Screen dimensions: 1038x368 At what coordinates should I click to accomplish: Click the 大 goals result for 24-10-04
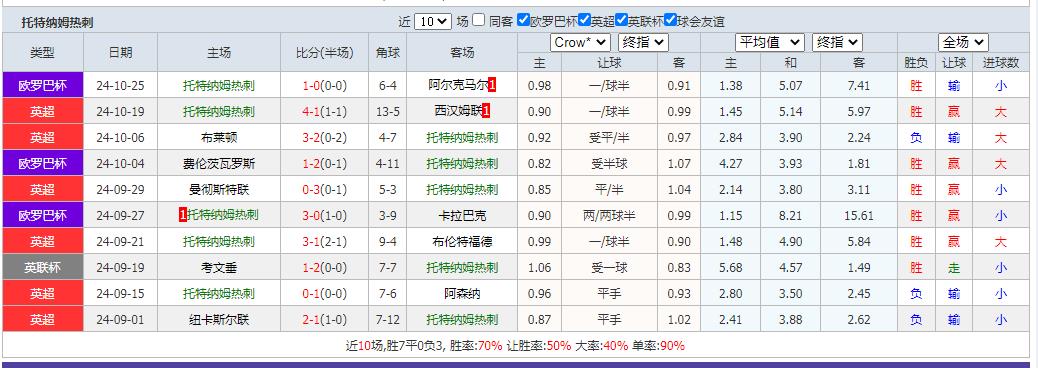[1001, 163]
